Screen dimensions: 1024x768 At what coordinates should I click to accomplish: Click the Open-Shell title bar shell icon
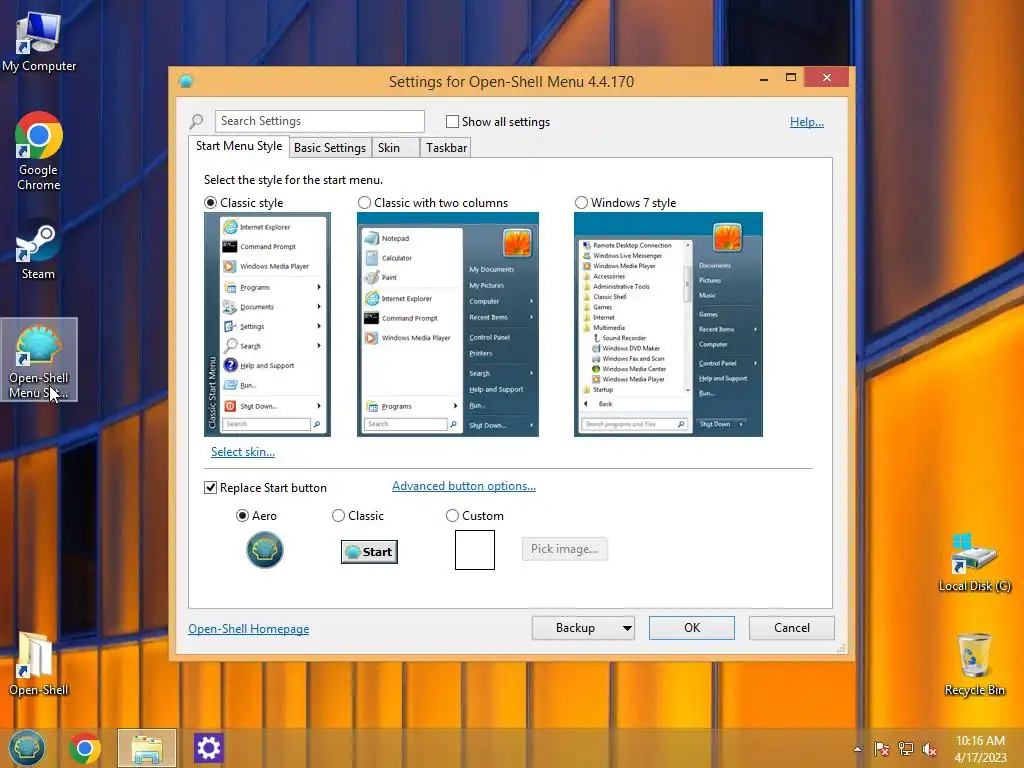point(186,81)
